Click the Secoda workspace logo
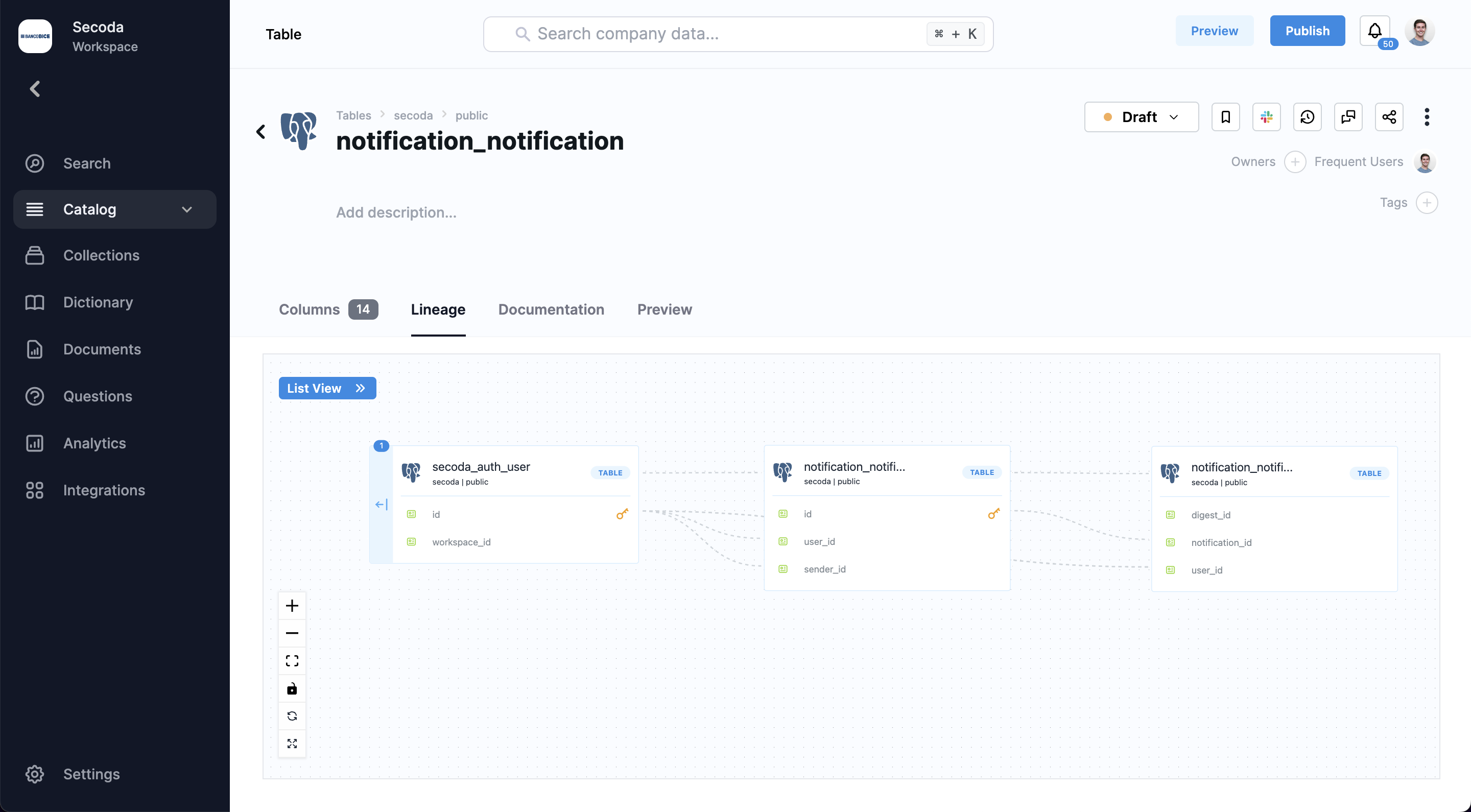1471x812 pixels. (x=35, y=36)
